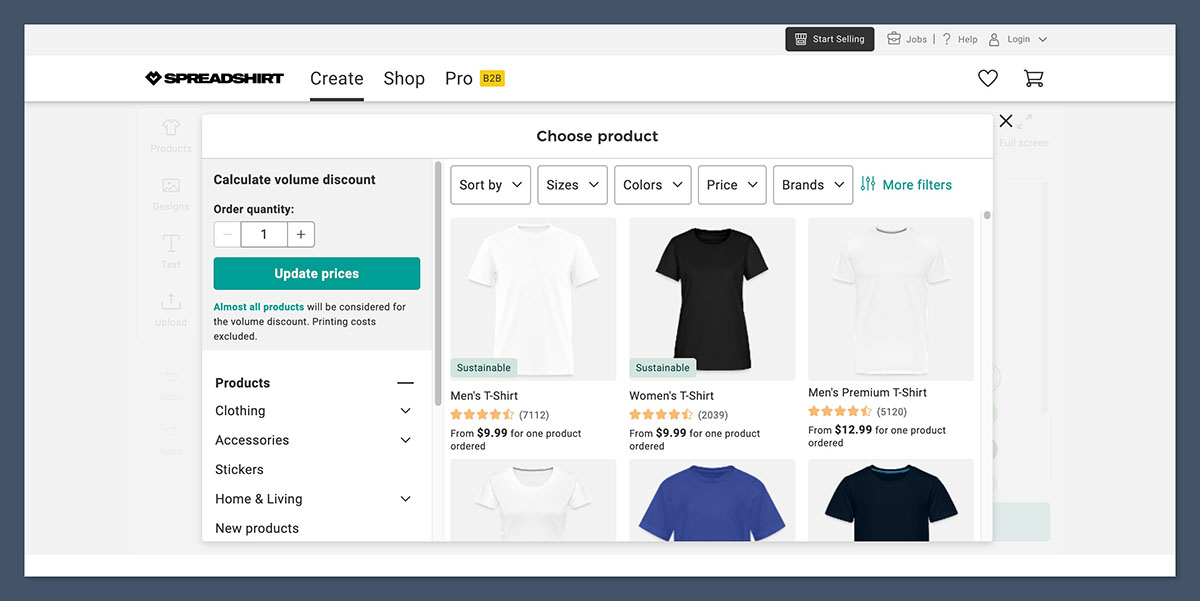The height and width of the screenshot is (601, 1200).
Task: Click the Men's Premium T-Shirt title
Action: 868,393
